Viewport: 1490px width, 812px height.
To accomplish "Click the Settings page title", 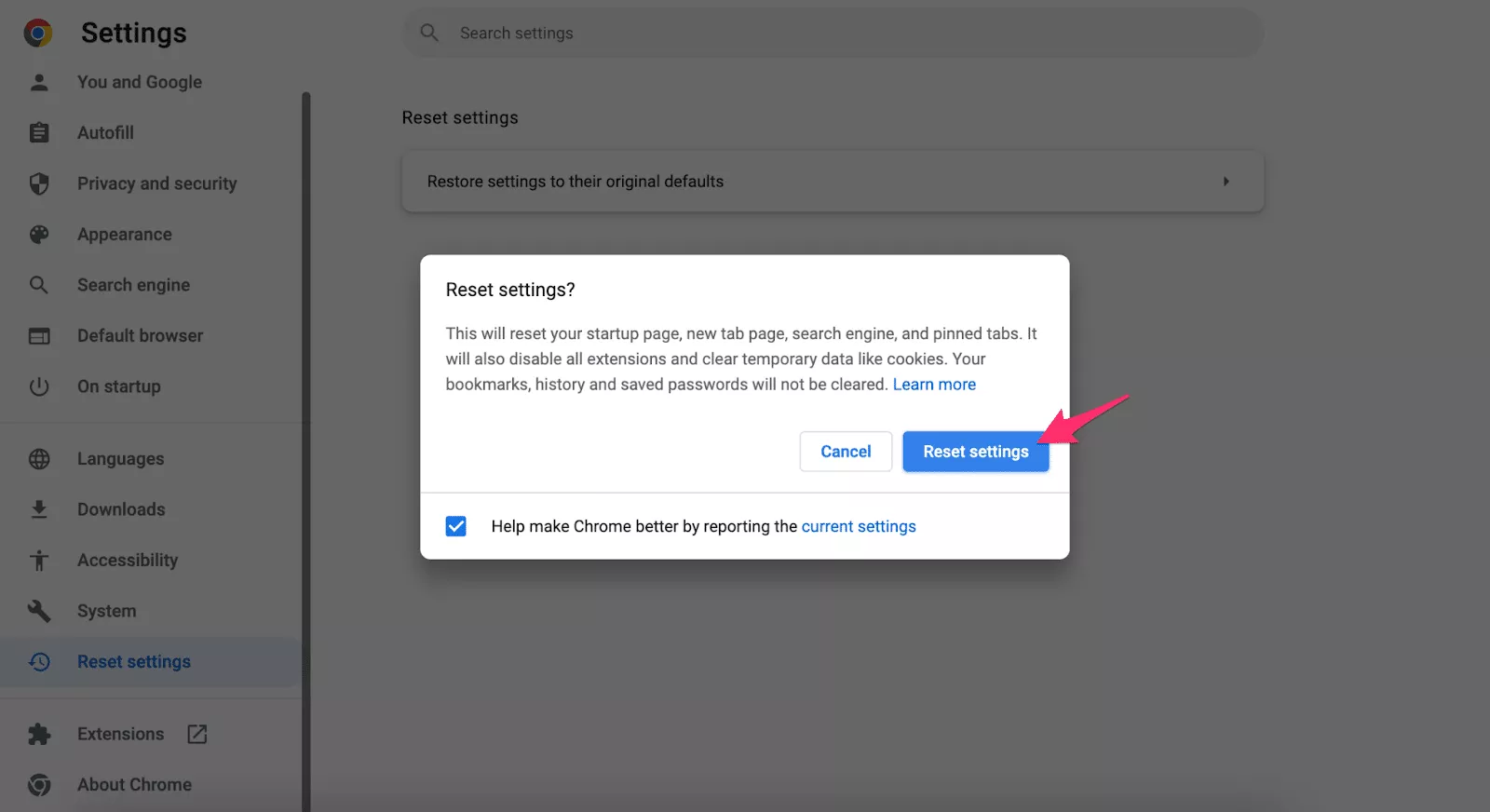I will [x=134, y=34].
